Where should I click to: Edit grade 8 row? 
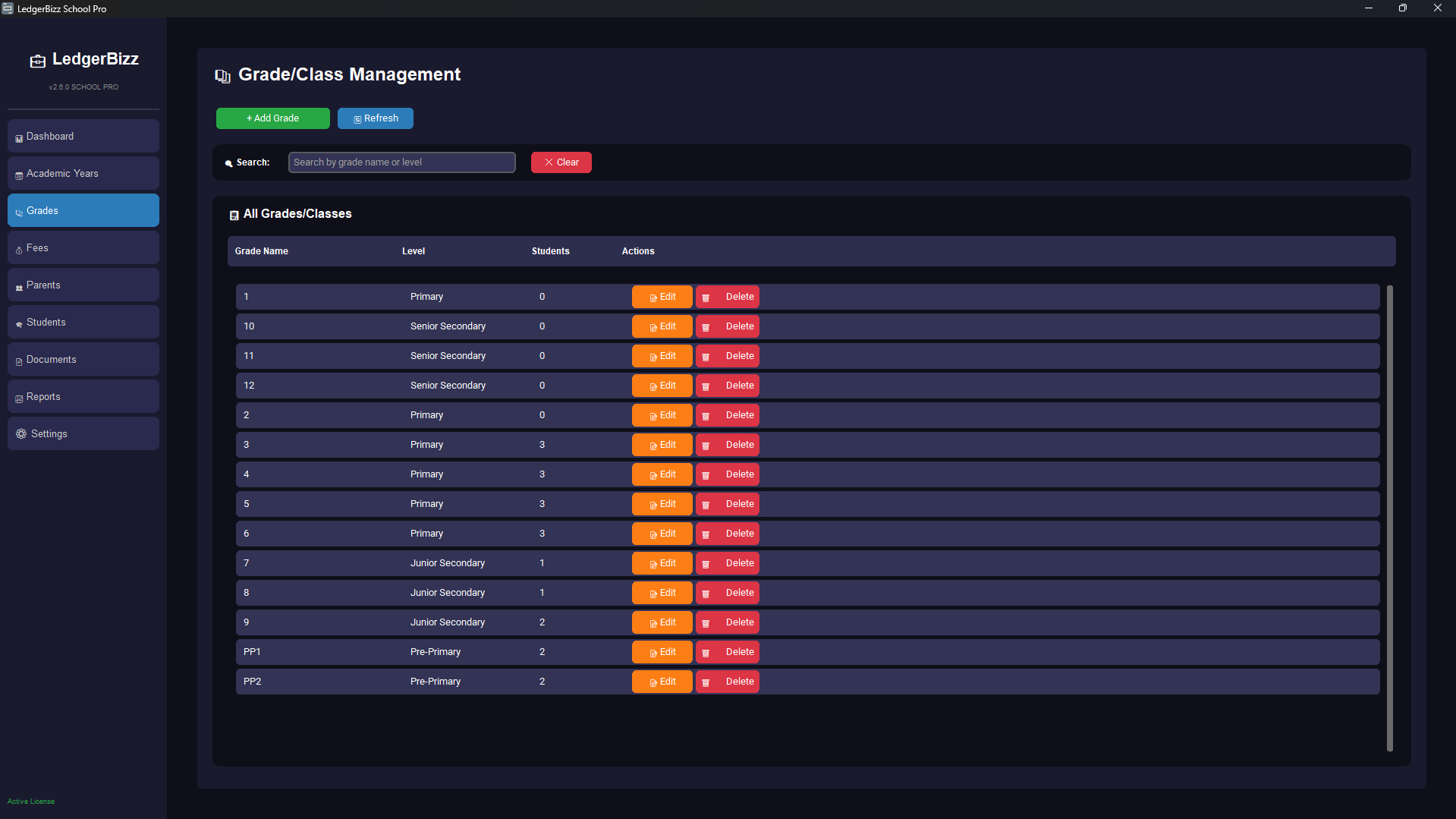tap(662, 593)
